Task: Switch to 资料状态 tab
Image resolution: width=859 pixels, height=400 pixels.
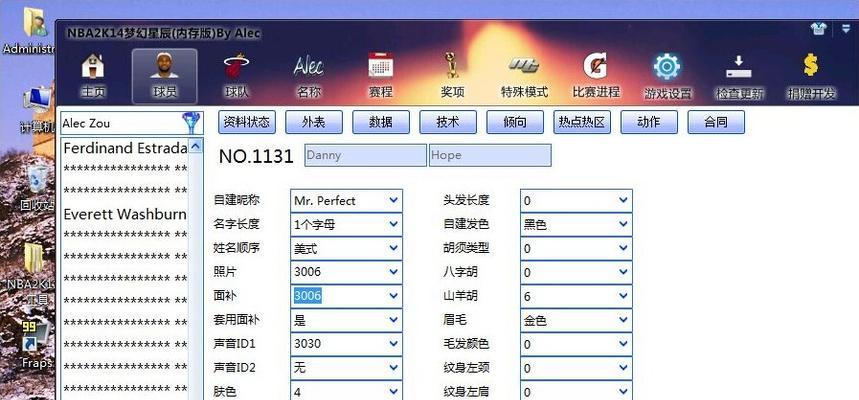Action: coord(247,122)
